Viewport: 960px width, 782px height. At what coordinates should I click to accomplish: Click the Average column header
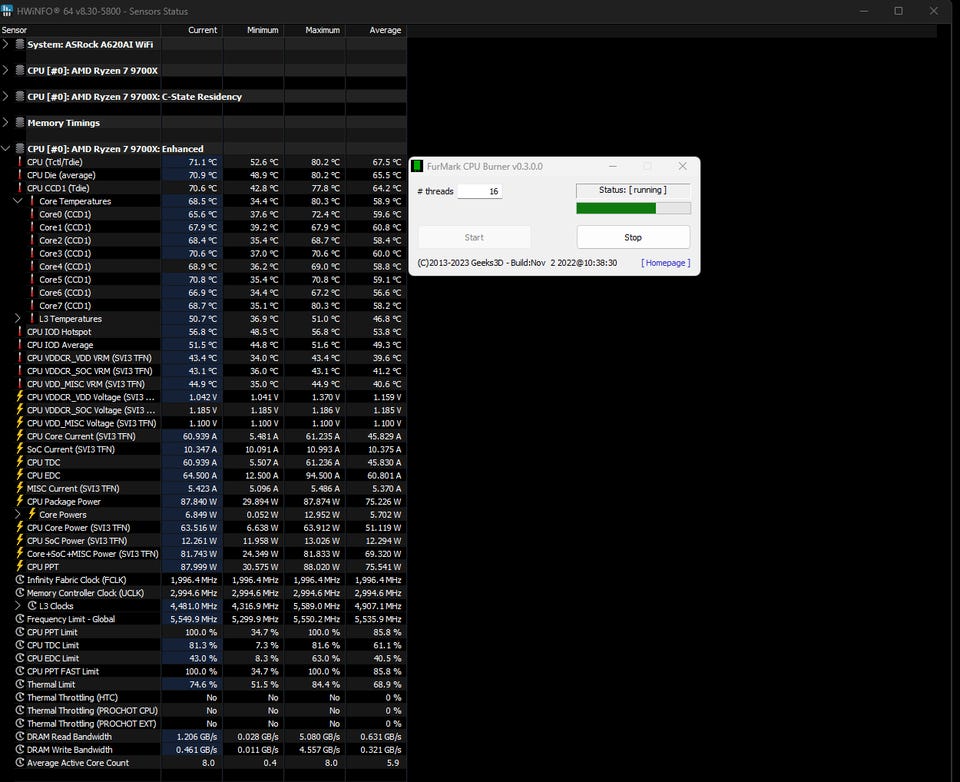click(377, 30)
